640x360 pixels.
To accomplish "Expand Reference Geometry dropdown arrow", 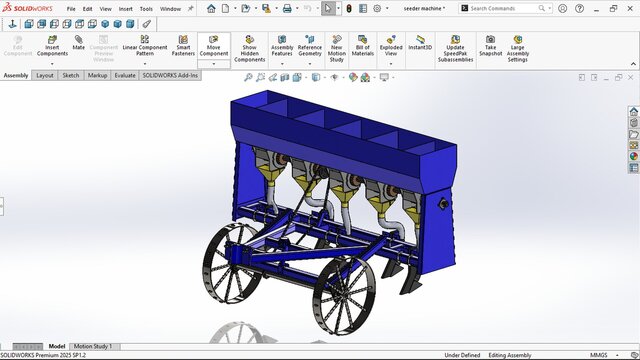I will (310, 64).
